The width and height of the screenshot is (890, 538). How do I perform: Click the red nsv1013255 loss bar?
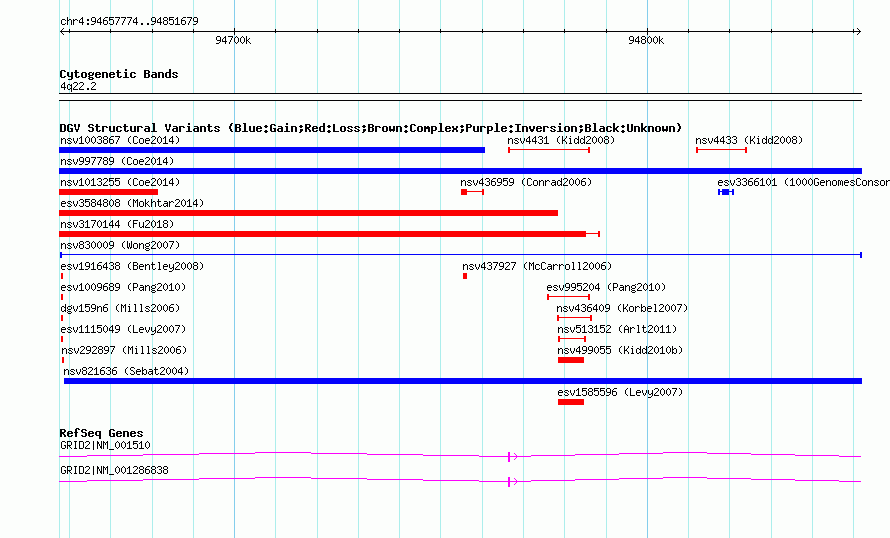pyautogui.click(x=108, y=192)
